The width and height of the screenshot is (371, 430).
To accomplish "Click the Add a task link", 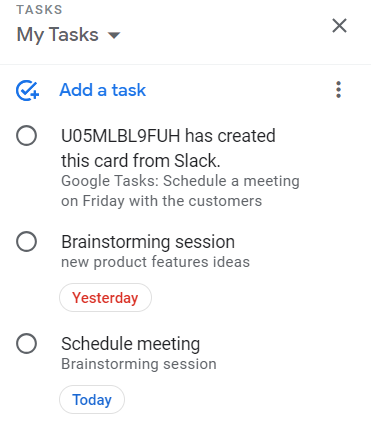I will click(x=103, y=90).
